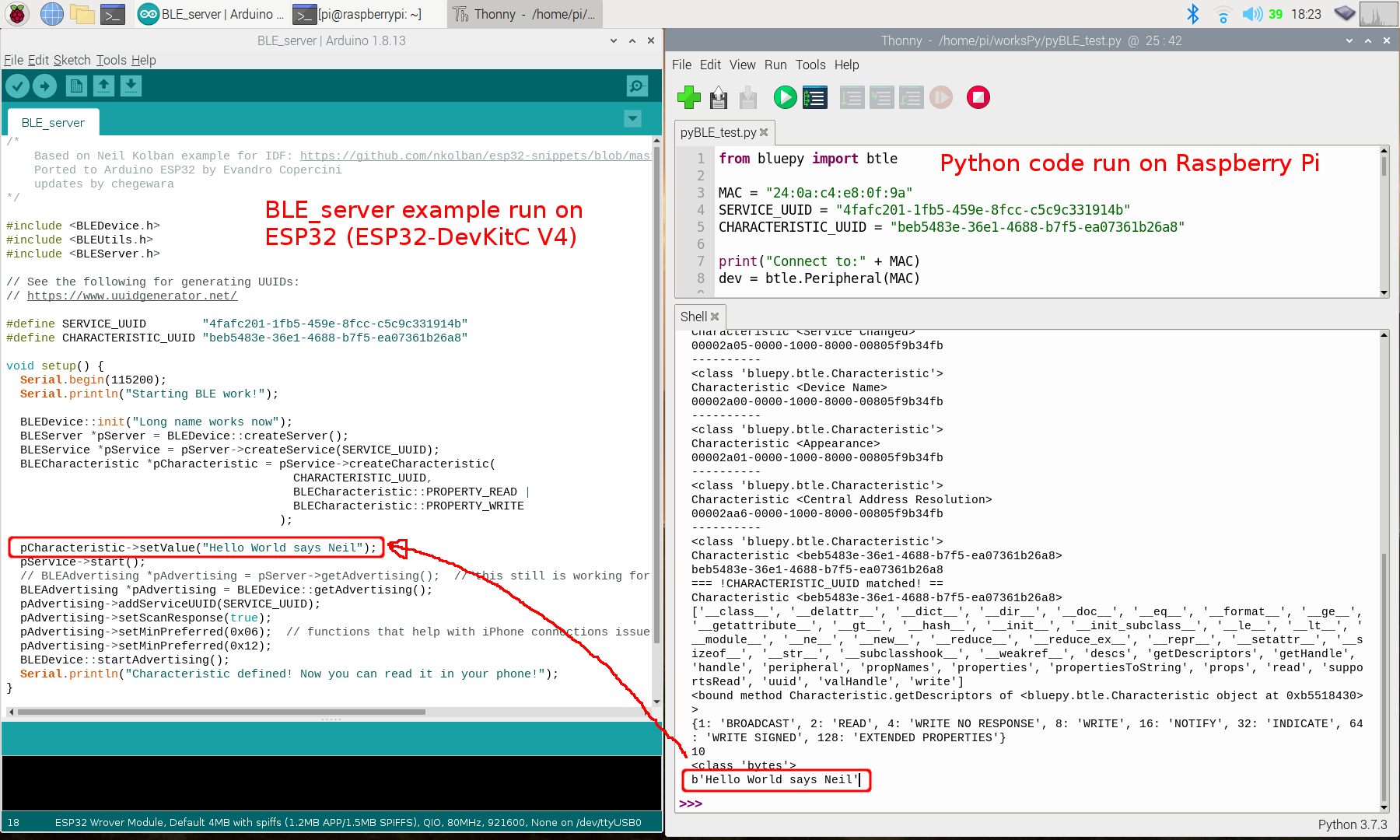1400x840 pixels.
Task: Open the Raspberry Pi main menu
Action: tap(17, 14)
